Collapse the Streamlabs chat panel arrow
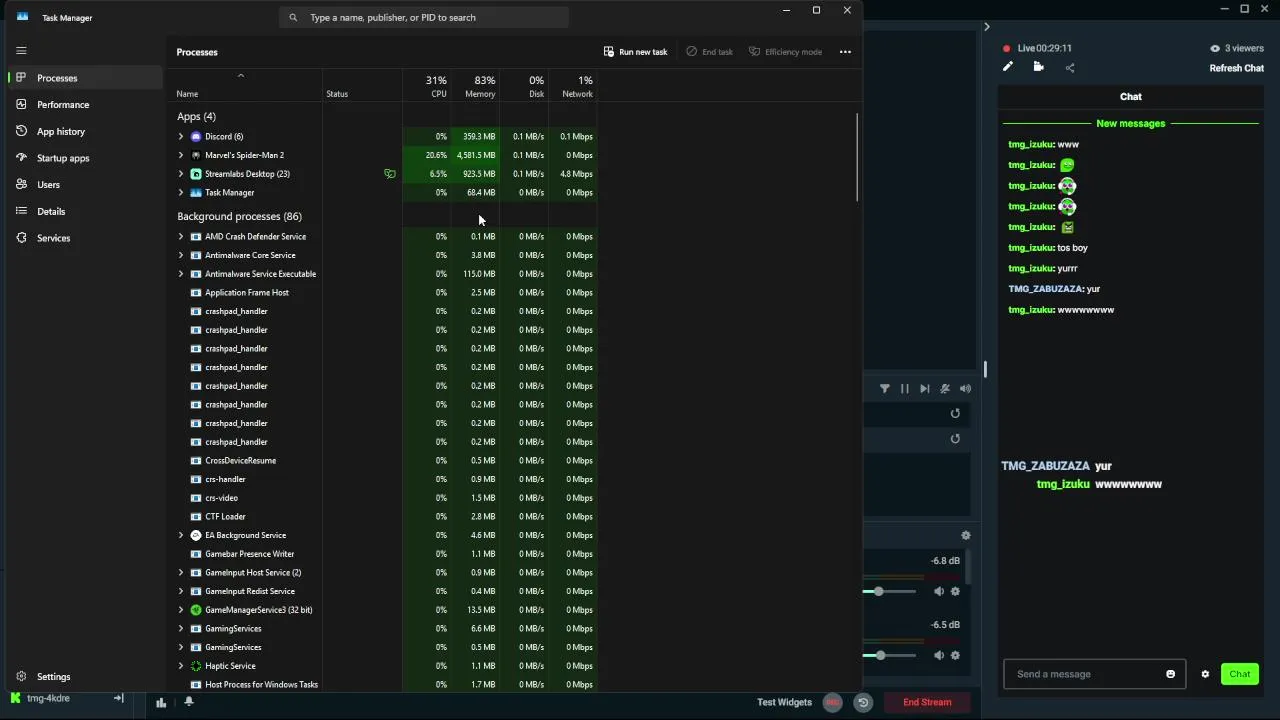The width and height of the screenshot is (1280, 720). coord(986,27)
